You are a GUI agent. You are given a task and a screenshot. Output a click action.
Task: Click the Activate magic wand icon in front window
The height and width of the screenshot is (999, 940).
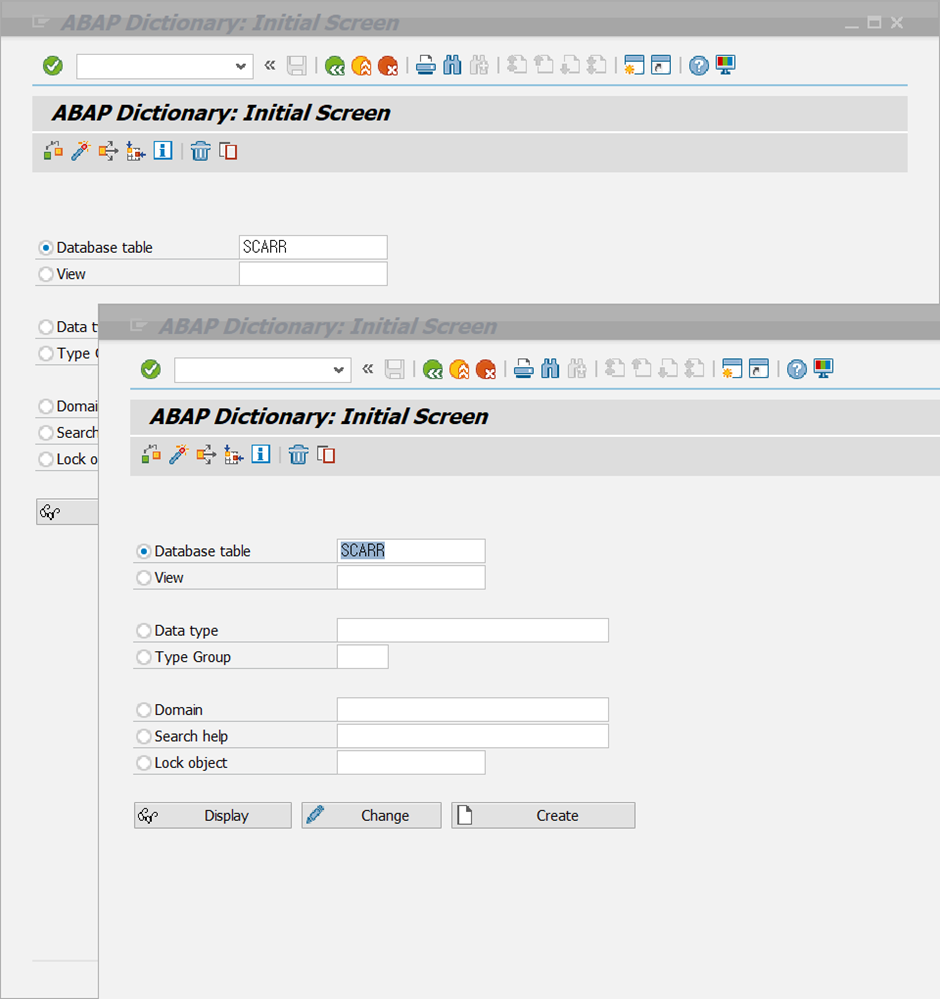coord(178,455)
